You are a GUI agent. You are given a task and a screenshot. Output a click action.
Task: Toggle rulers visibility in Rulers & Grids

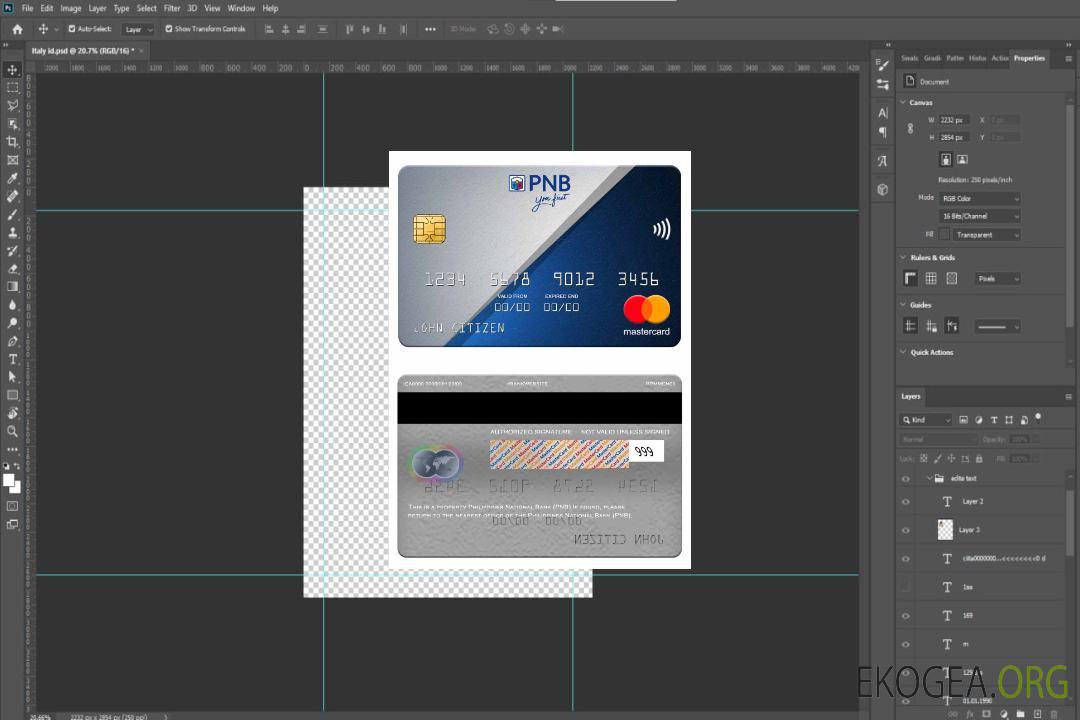[x=910, y=278]
